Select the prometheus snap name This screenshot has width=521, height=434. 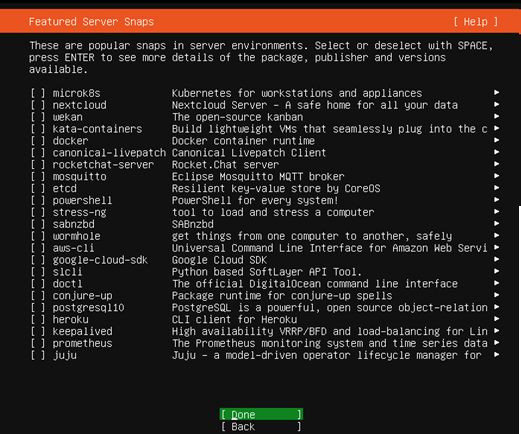pyautogui.click(x=82, y=344)
